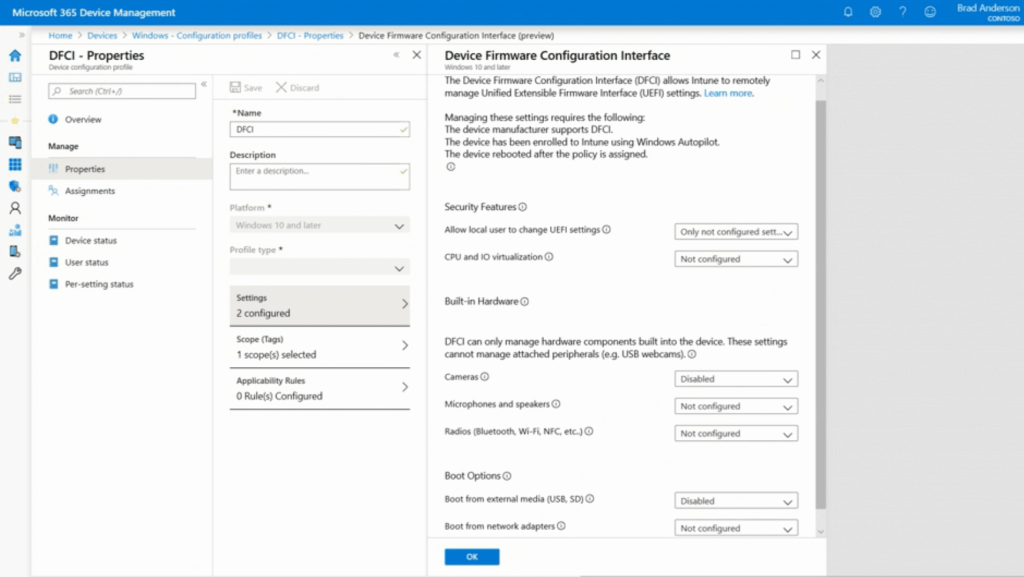This screenshot has width=1024, height=577.
Task: Select Overview in the menu
Action: [83, 119]
